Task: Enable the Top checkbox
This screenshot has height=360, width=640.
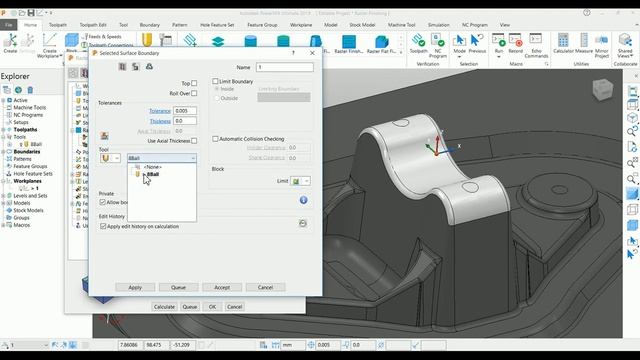Action: coord(194,83)
